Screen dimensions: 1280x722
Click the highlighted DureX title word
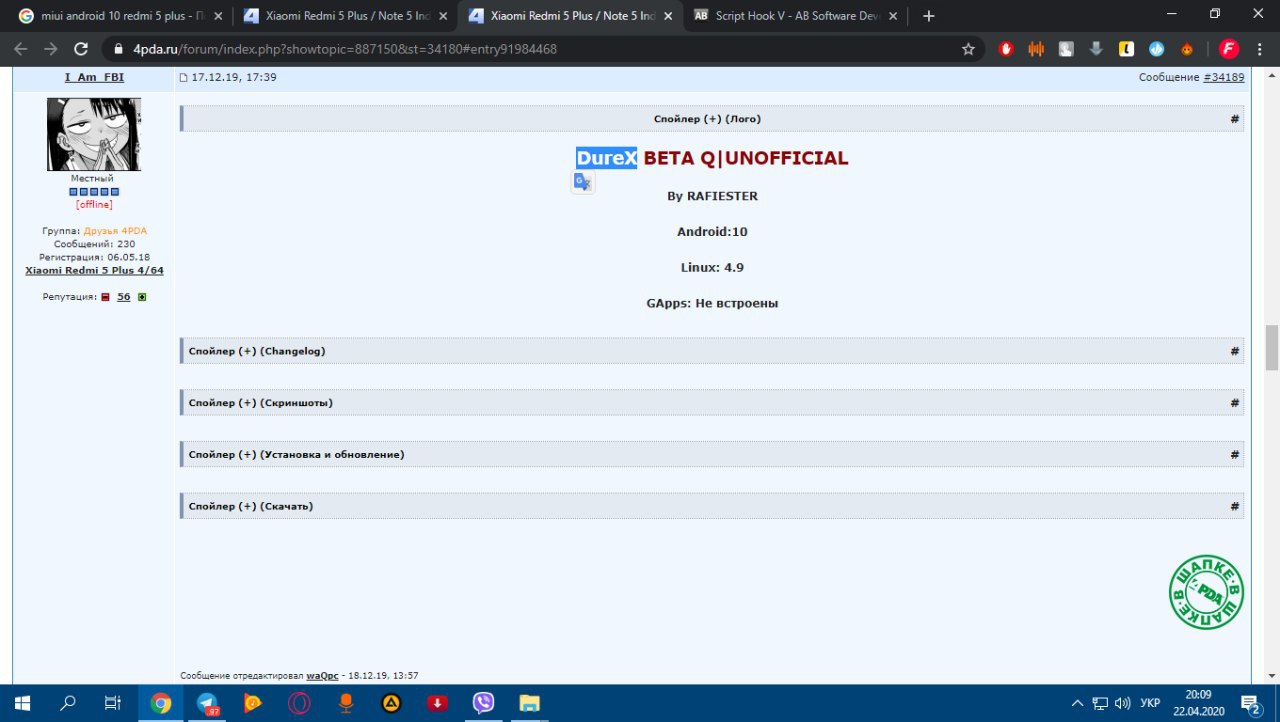[606, 158]
